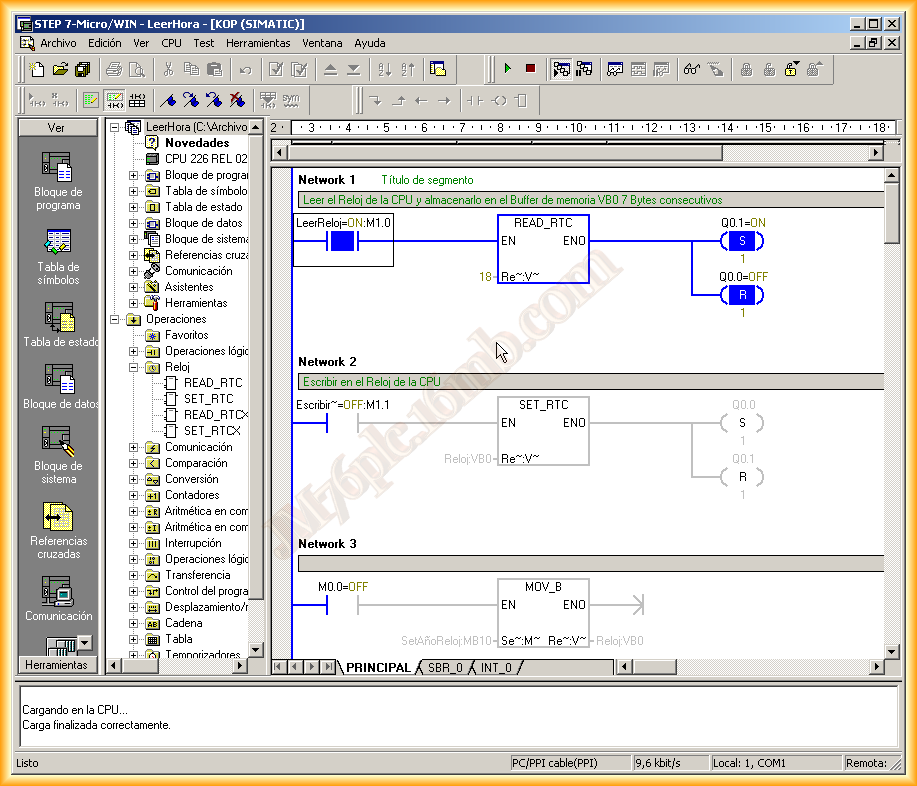Image resolution: width=917 pixels, height=786 pixels.
Task: Click the Open project folder icon
Action: [x=59, y=69]
